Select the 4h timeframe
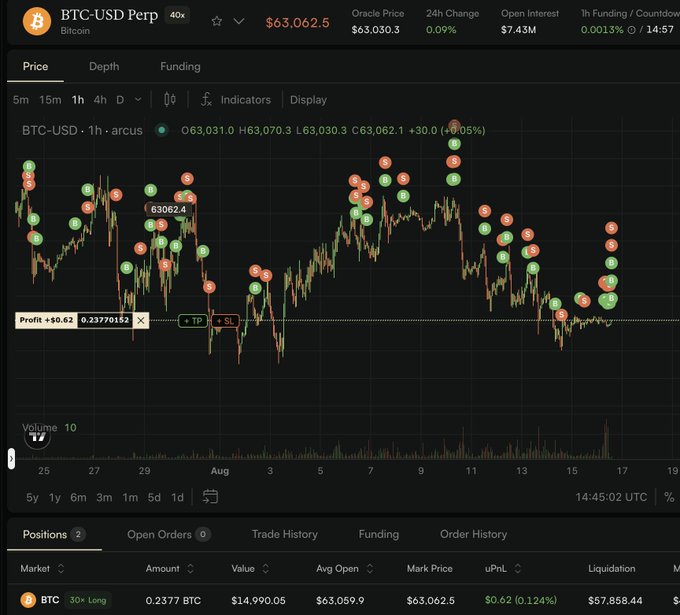 (x=100, y=100)
